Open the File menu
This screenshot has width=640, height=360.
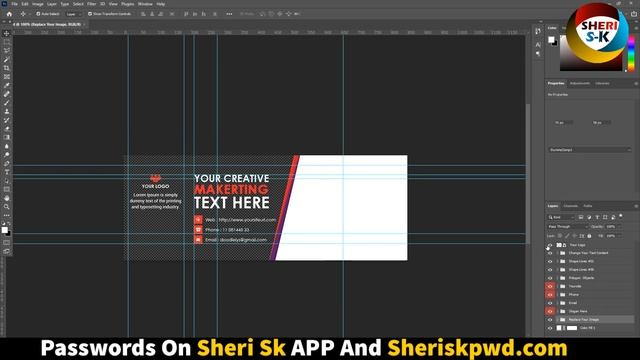pos(14,4)
